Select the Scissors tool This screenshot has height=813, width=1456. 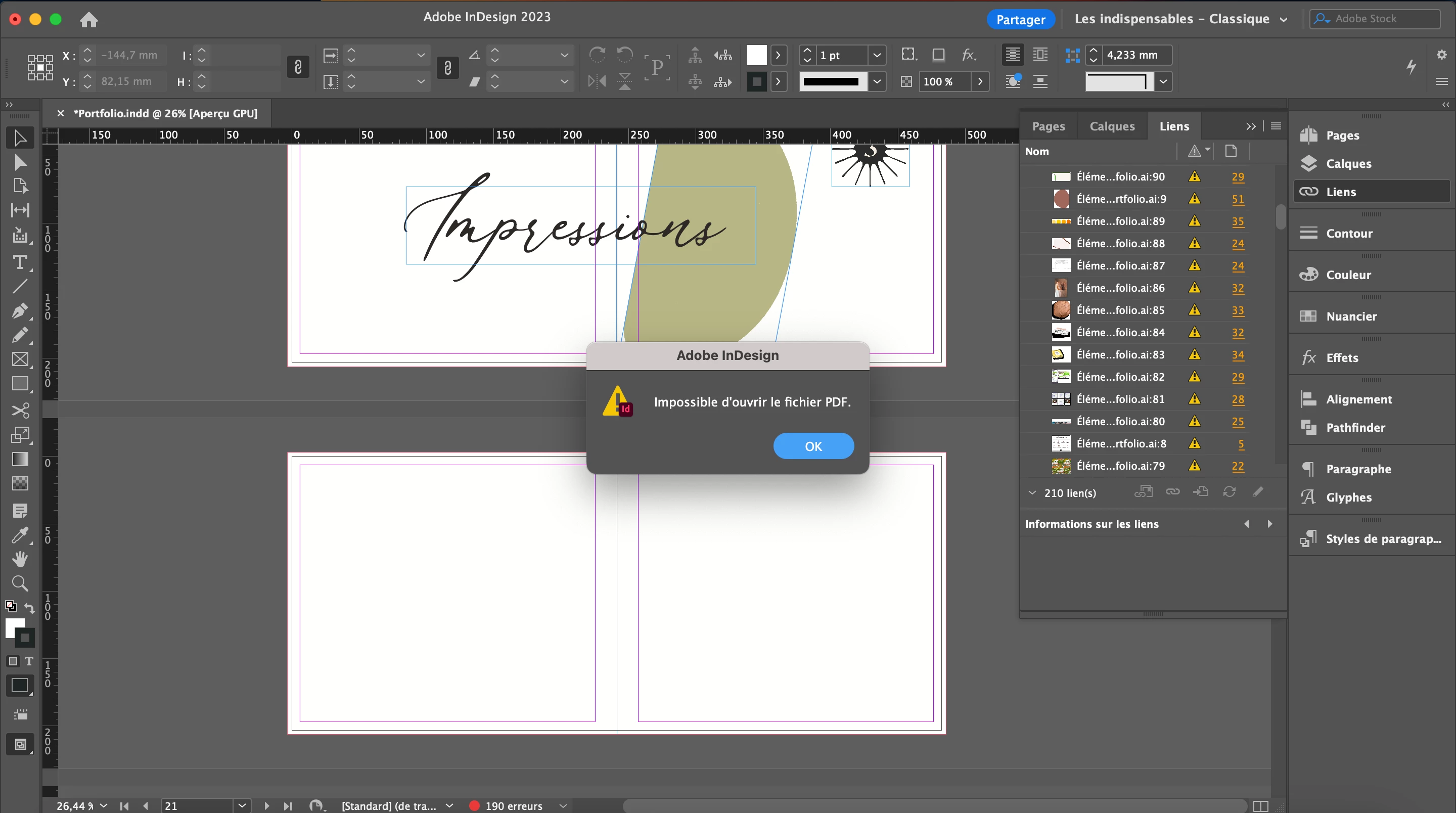coord(20,410)
